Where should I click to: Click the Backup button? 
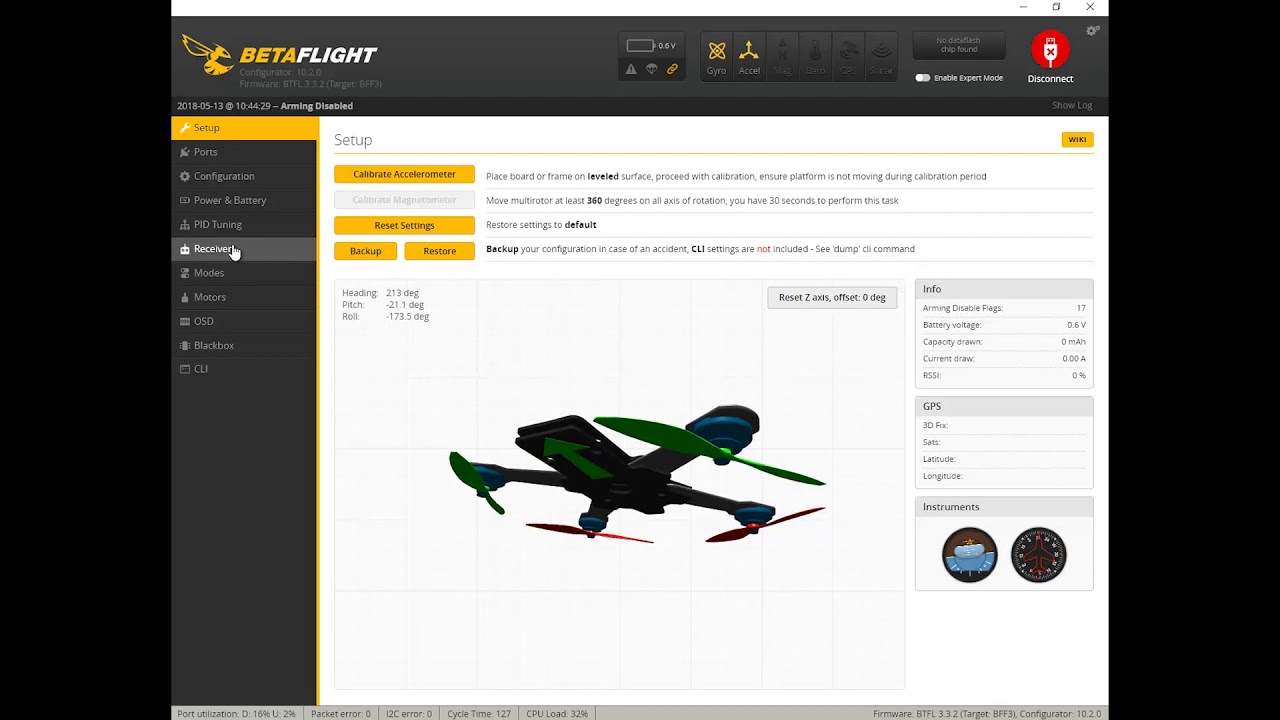(x=365, y=251)
